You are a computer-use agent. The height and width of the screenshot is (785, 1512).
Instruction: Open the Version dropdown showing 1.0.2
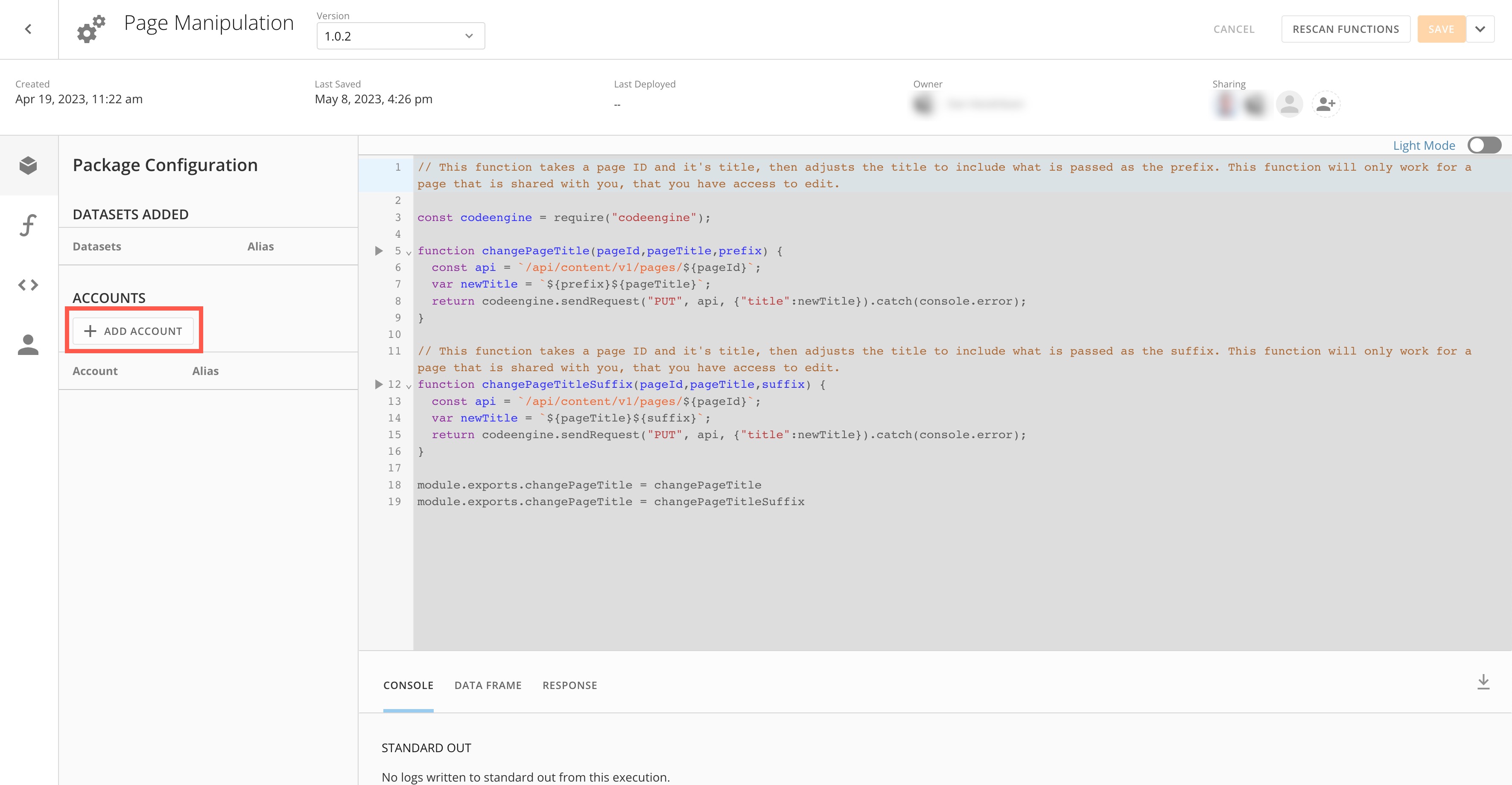[x=400, y=35]
